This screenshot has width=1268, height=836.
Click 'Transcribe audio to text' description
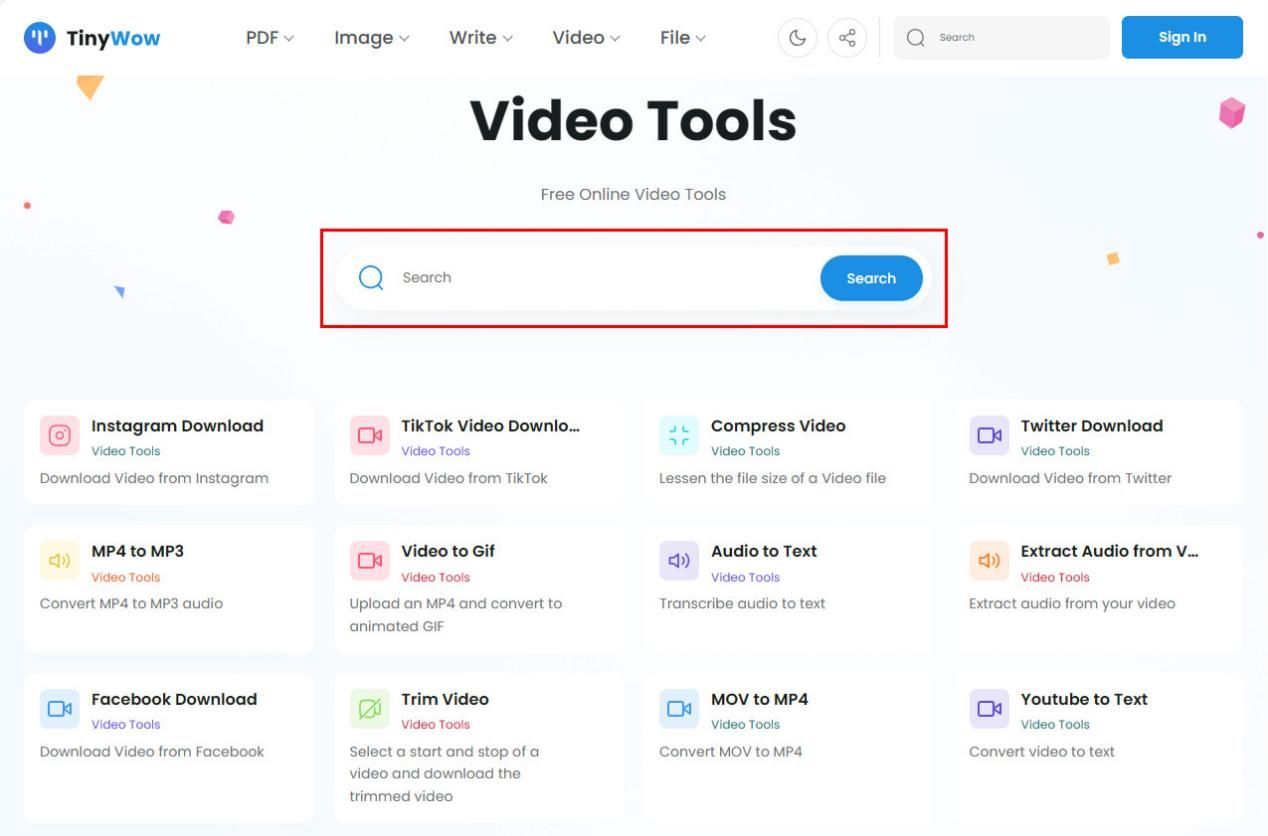[x=742, y=604]
